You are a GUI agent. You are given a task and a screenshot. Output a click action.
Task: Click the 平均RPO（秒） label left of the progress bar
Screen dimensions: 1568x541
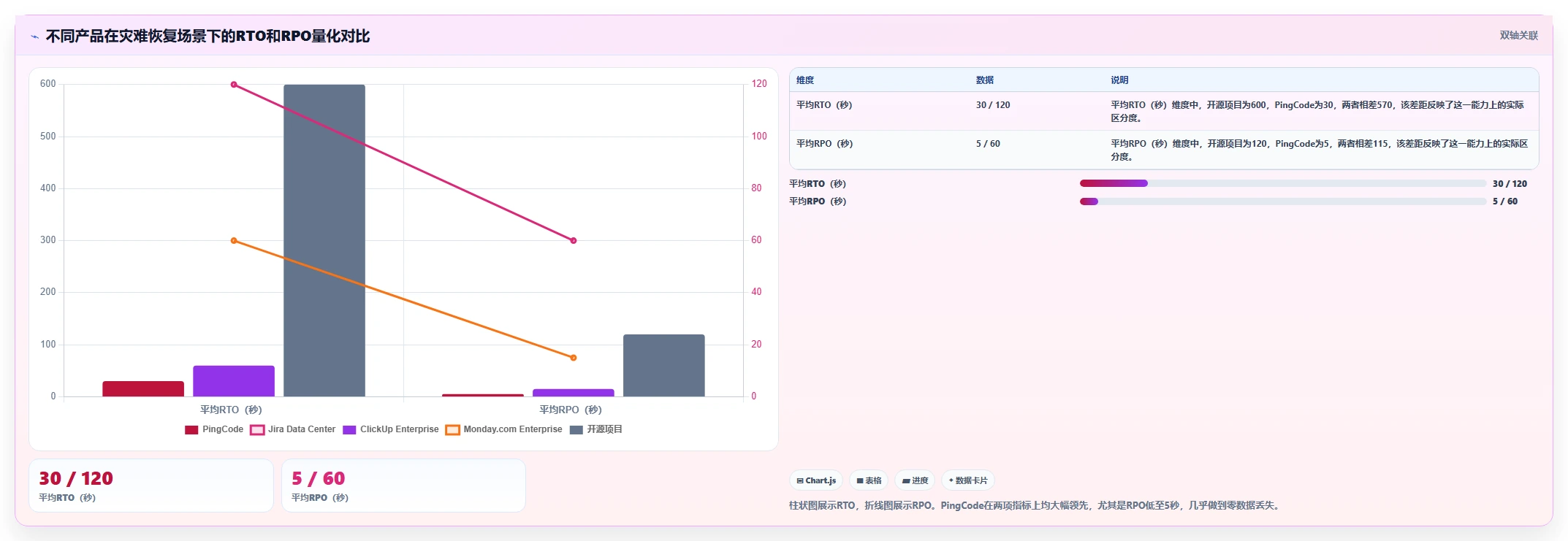coord(818,202)
